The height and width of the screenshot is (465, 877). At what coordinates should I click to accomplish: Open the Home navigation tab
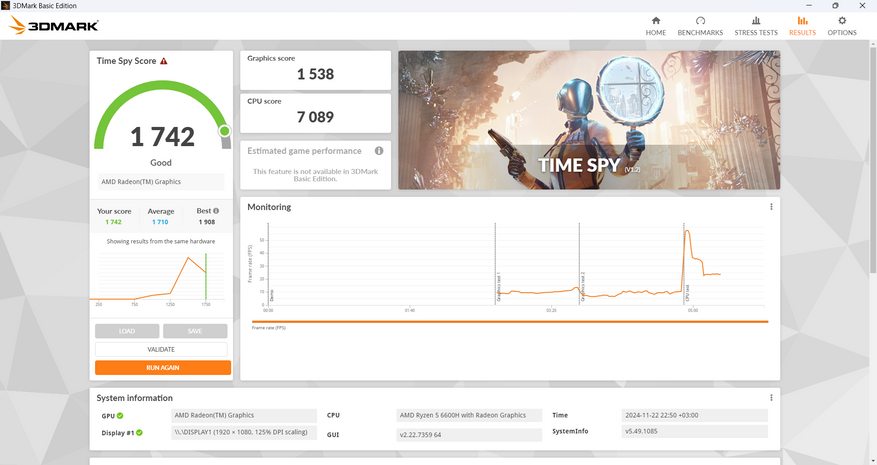(x=656, y=26)
